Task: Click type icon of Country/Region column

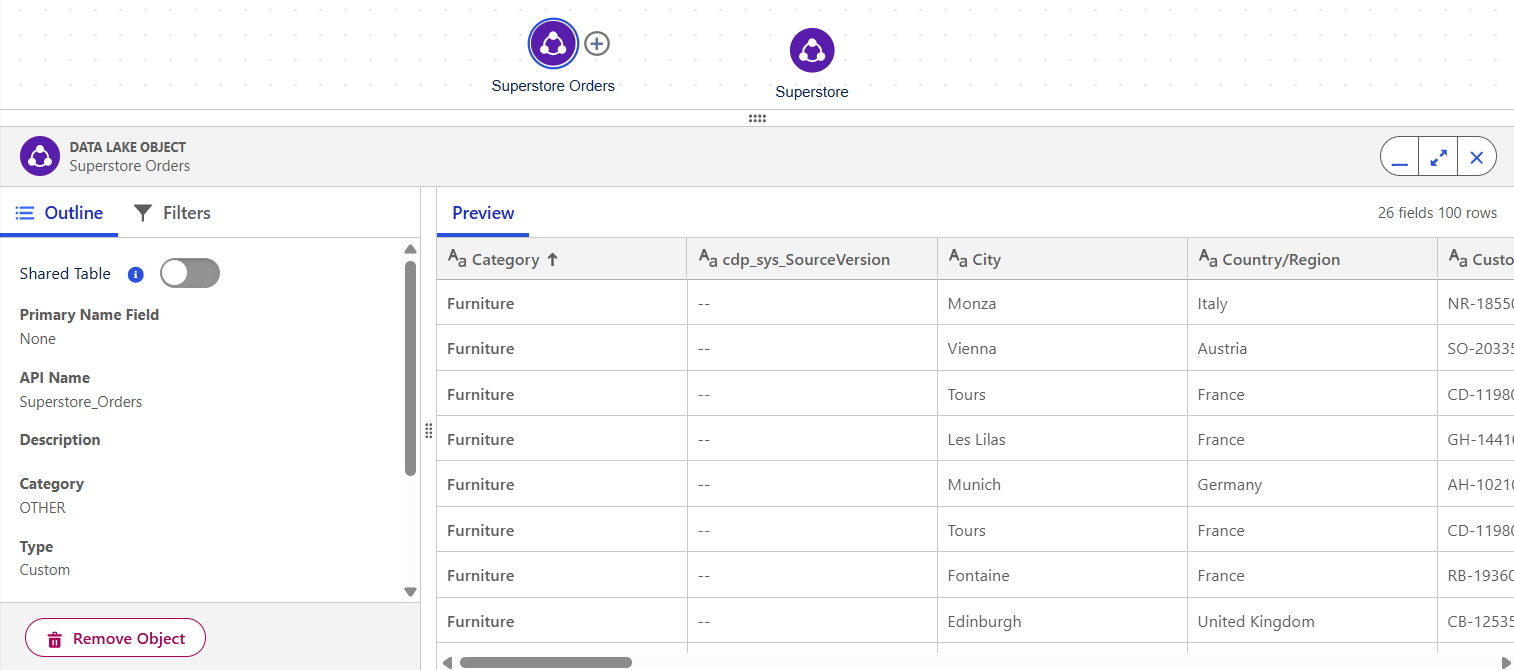Action: [x=1207, y=259]
